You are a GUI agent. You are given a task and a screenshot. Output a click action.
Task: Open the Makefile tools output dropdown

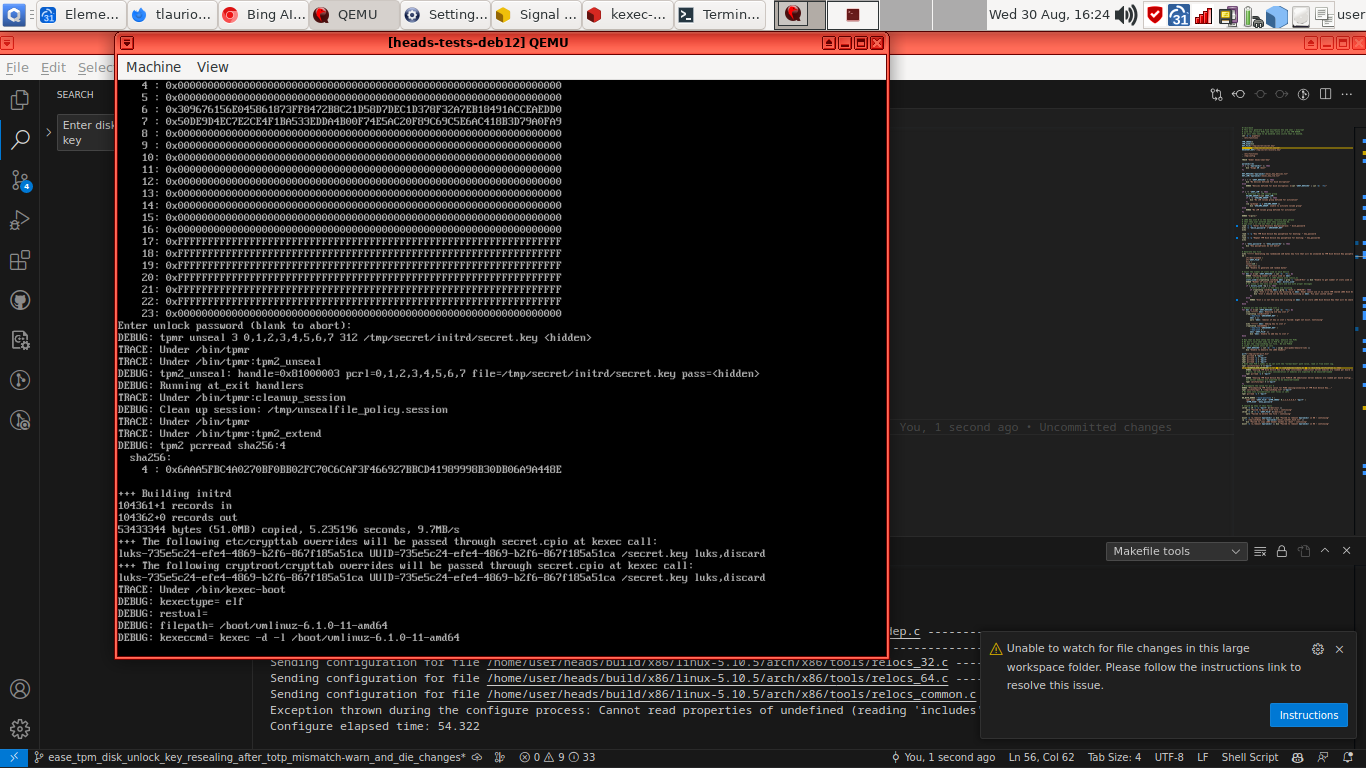1176,551
